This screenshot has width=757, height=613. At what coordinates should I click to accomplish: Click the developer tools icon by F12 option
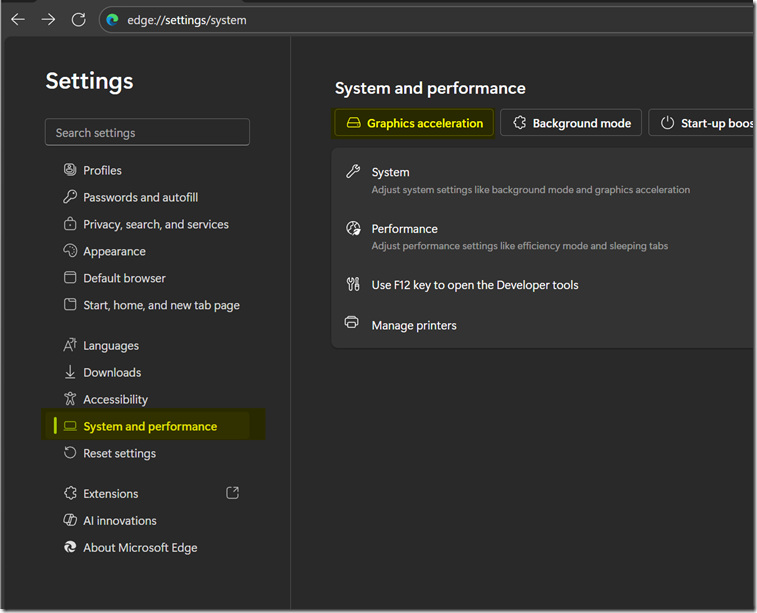[352, 284]
